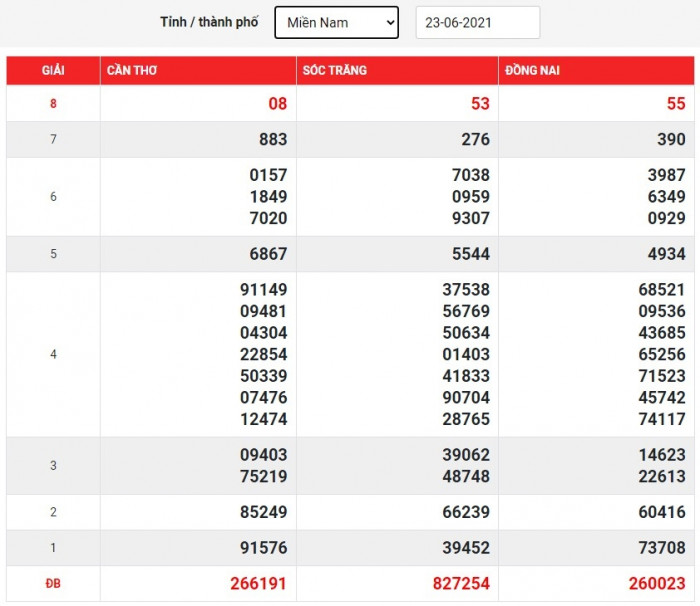Click the red prize 8 number 55

(x=676, y=104)
